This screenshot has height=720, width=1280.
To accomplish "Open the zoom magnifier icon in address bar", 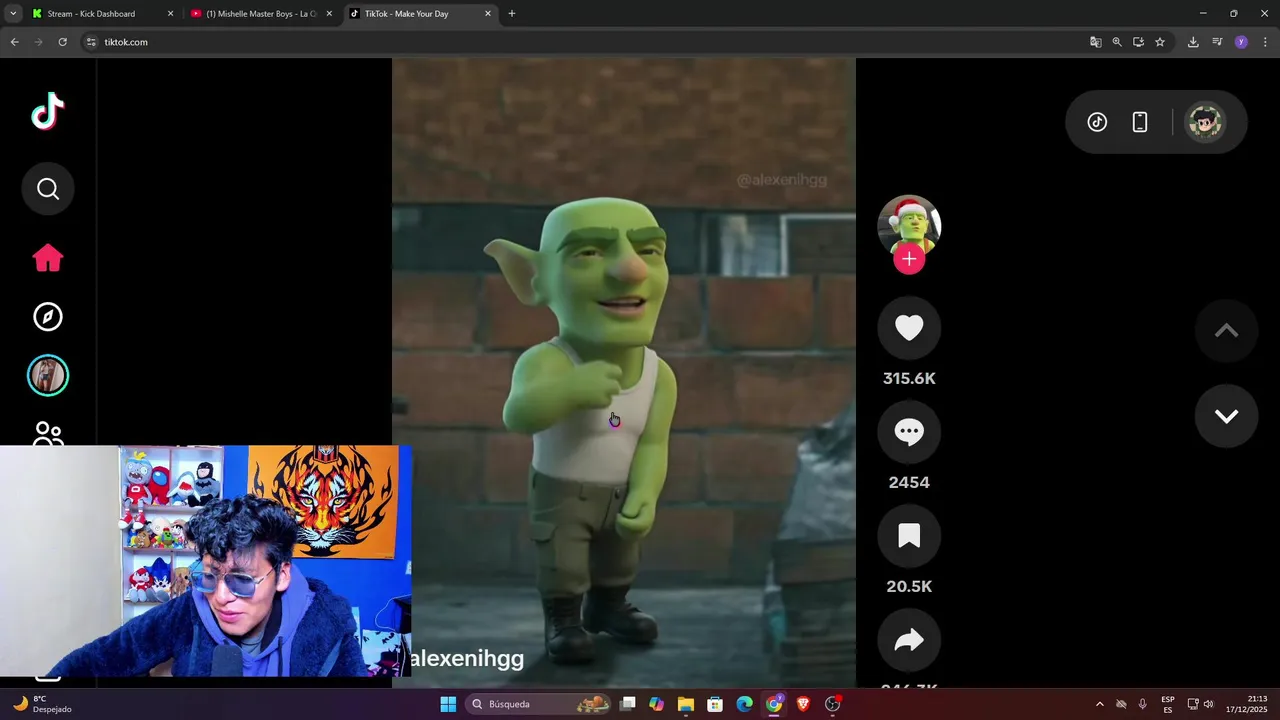I will click(x=1117, y=42).
